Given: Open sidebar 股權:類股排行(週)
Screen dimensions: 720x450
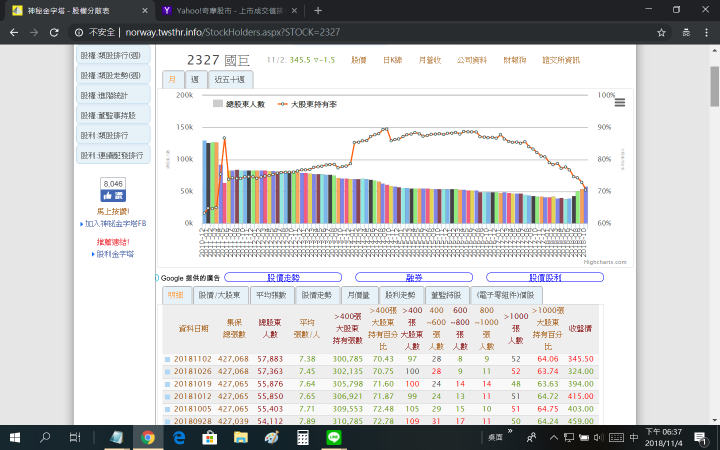Looking at the screenshot, I should [112, 56].
